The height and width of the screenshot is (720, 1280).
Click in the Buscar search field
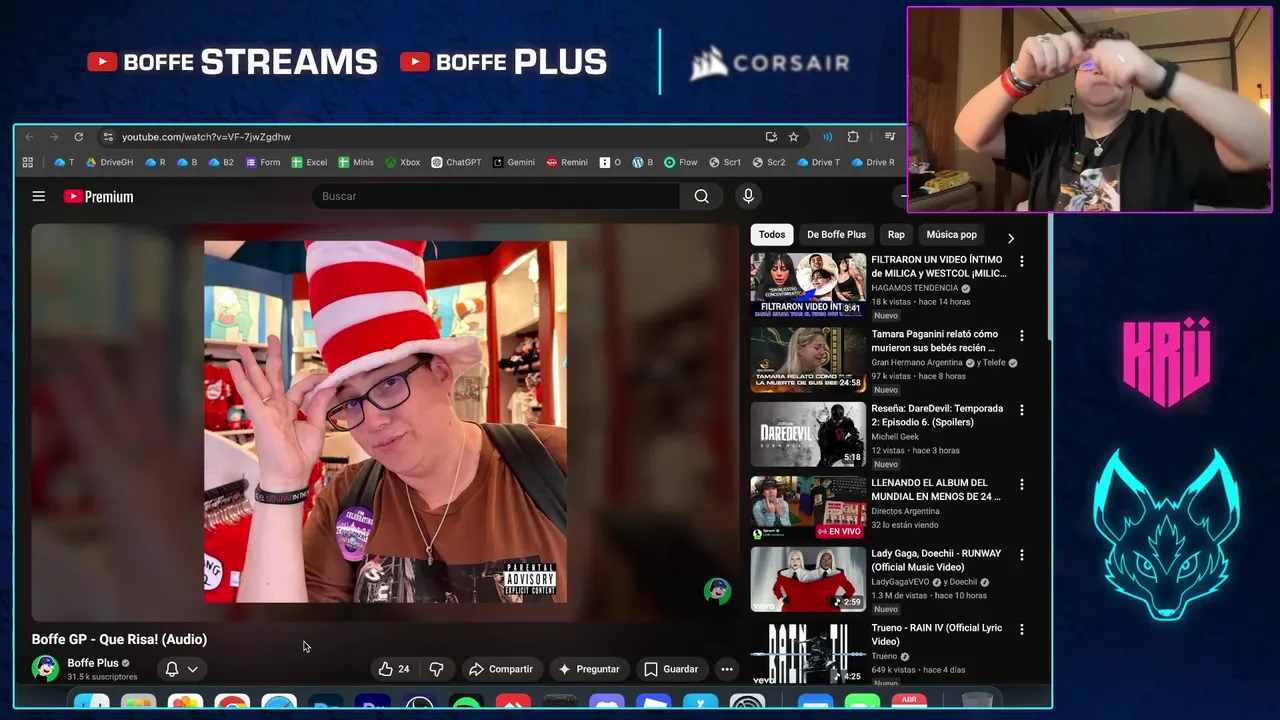[x=496, y=196]
